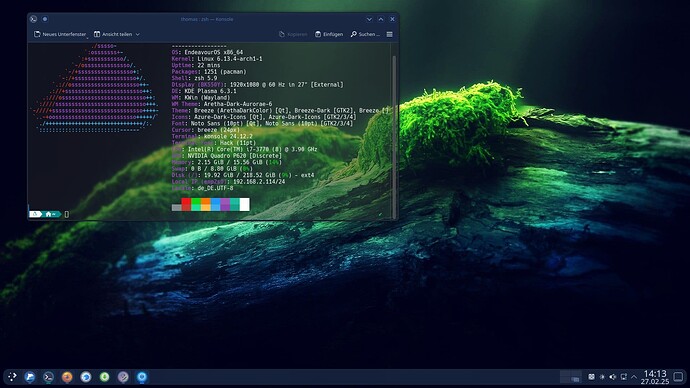This screenshot has width=690, height=388.
Task: Expand the Ansicht teilen dropdown arrow
Action: (x=138, y=34)
